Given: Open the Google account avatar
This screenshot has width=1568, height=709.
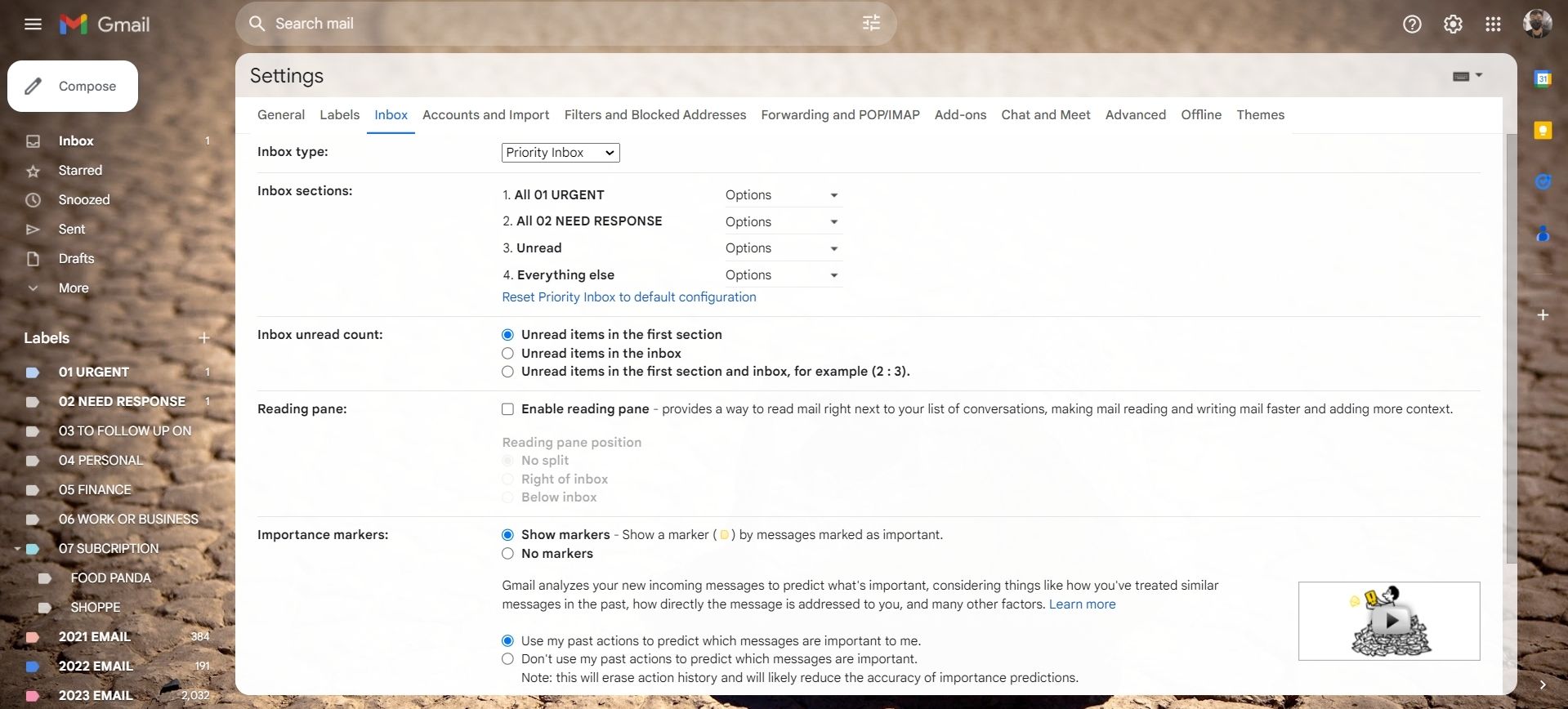Looking at the screenshot, I should (x=1537, y=24).
